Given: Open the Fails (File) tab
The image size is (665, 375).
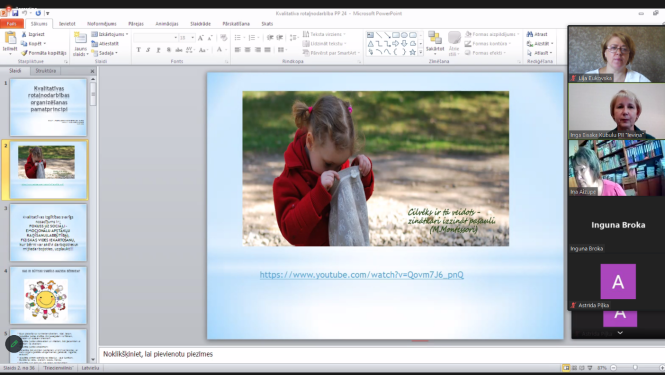Looking at the screenshot, I should (11, 24).
